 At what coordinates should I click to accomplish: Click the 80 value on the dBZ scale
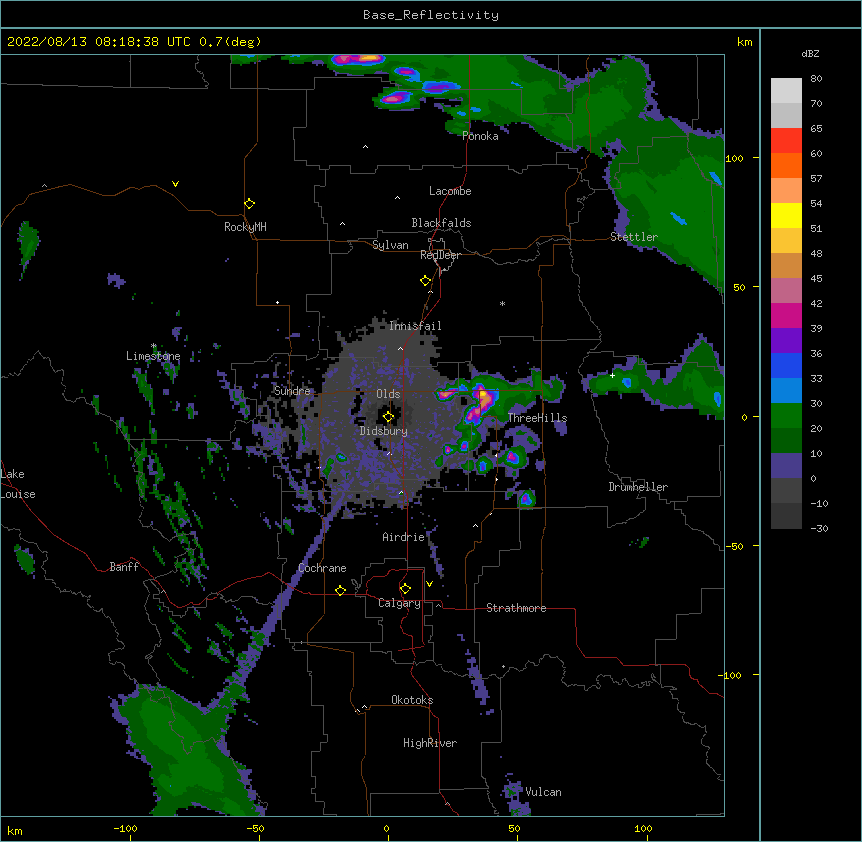click(x=816, y=79)
